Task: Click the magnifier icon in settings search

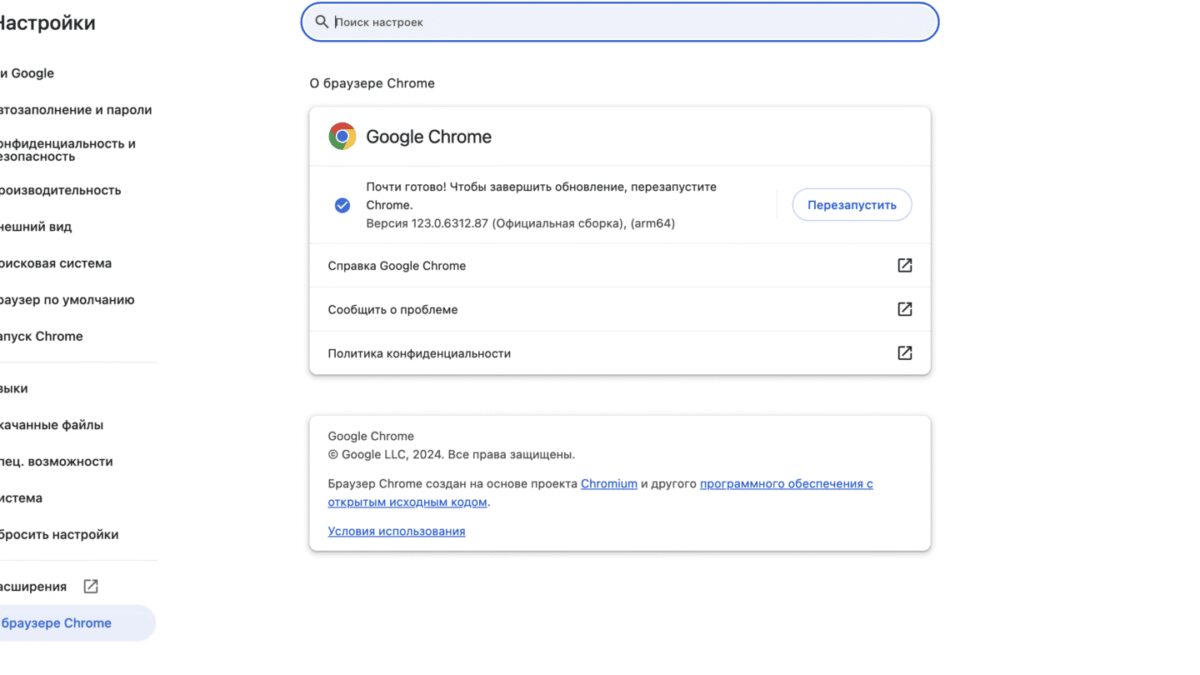Action: 321,21
